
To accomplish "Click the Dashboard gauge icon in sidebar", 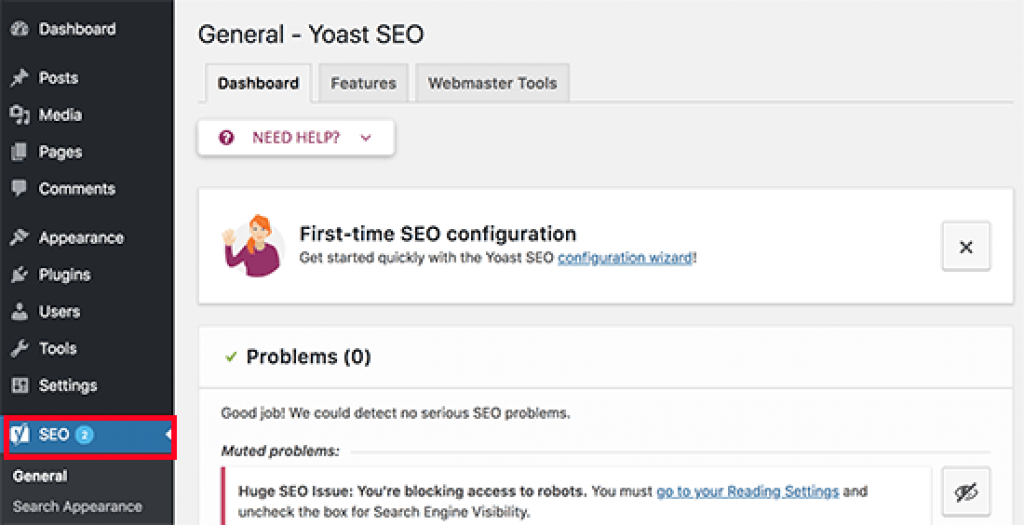I will point(19,30).
